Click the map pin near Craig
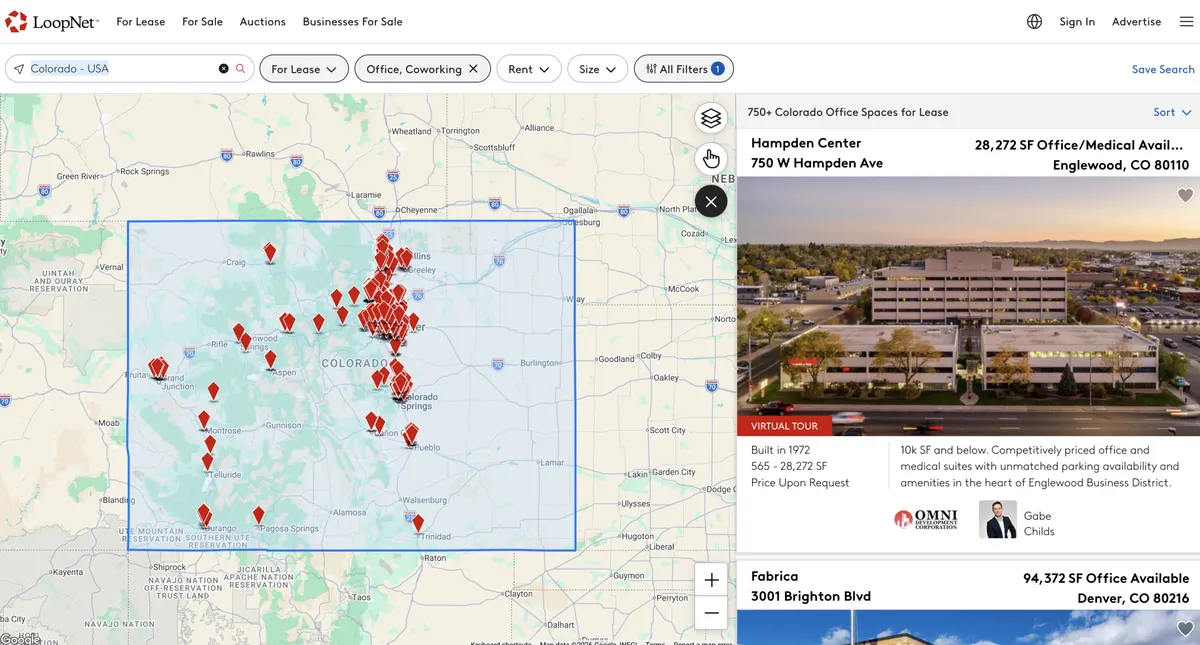 270,252
